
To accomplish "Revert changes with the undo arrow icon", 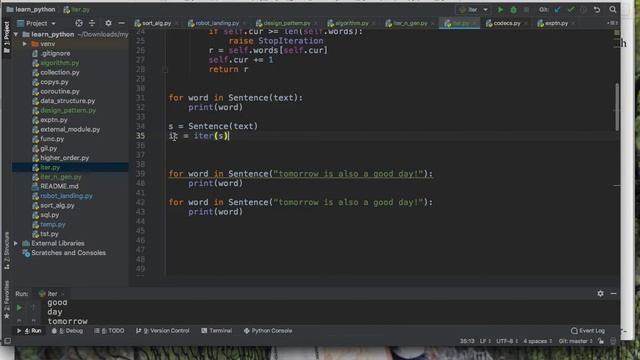I will click(x=597, y=9).
